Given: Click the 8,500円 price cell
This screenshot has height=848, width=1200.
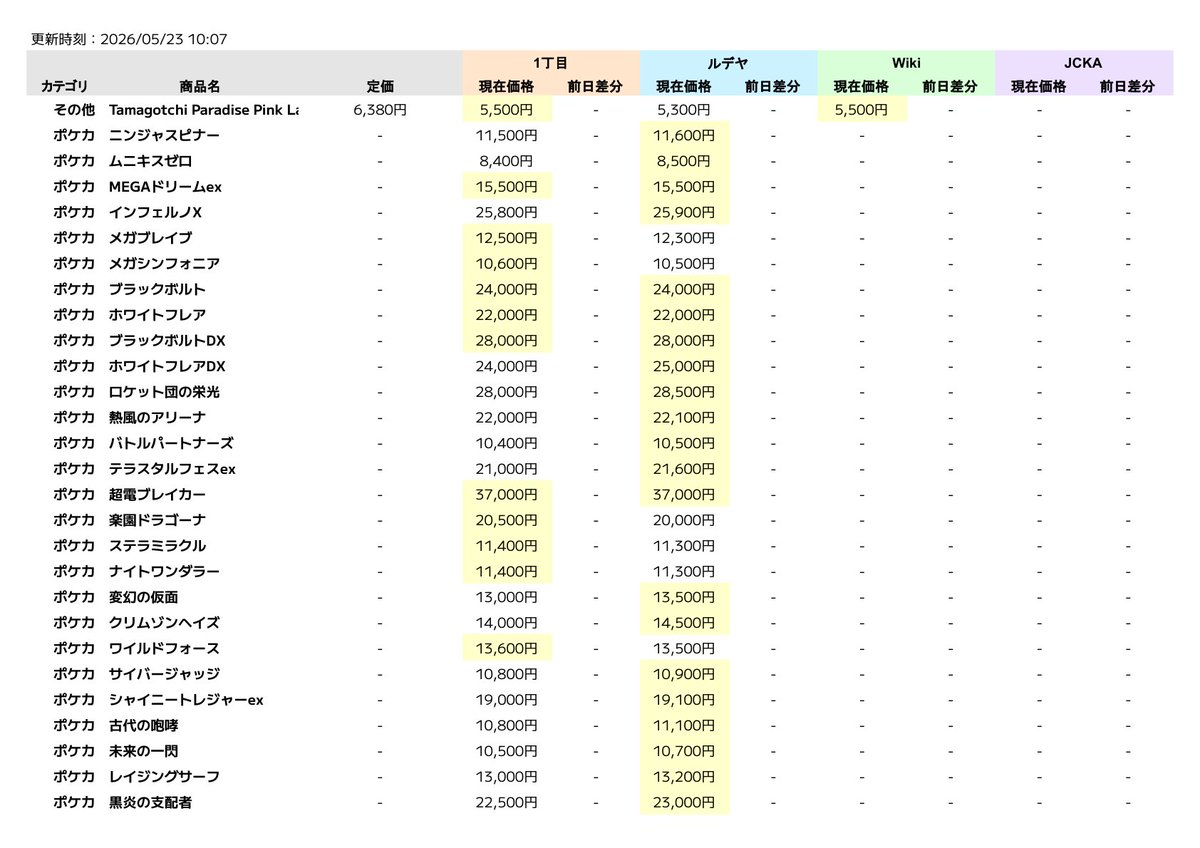Looking at the screenshot, I should click(685, 161).
